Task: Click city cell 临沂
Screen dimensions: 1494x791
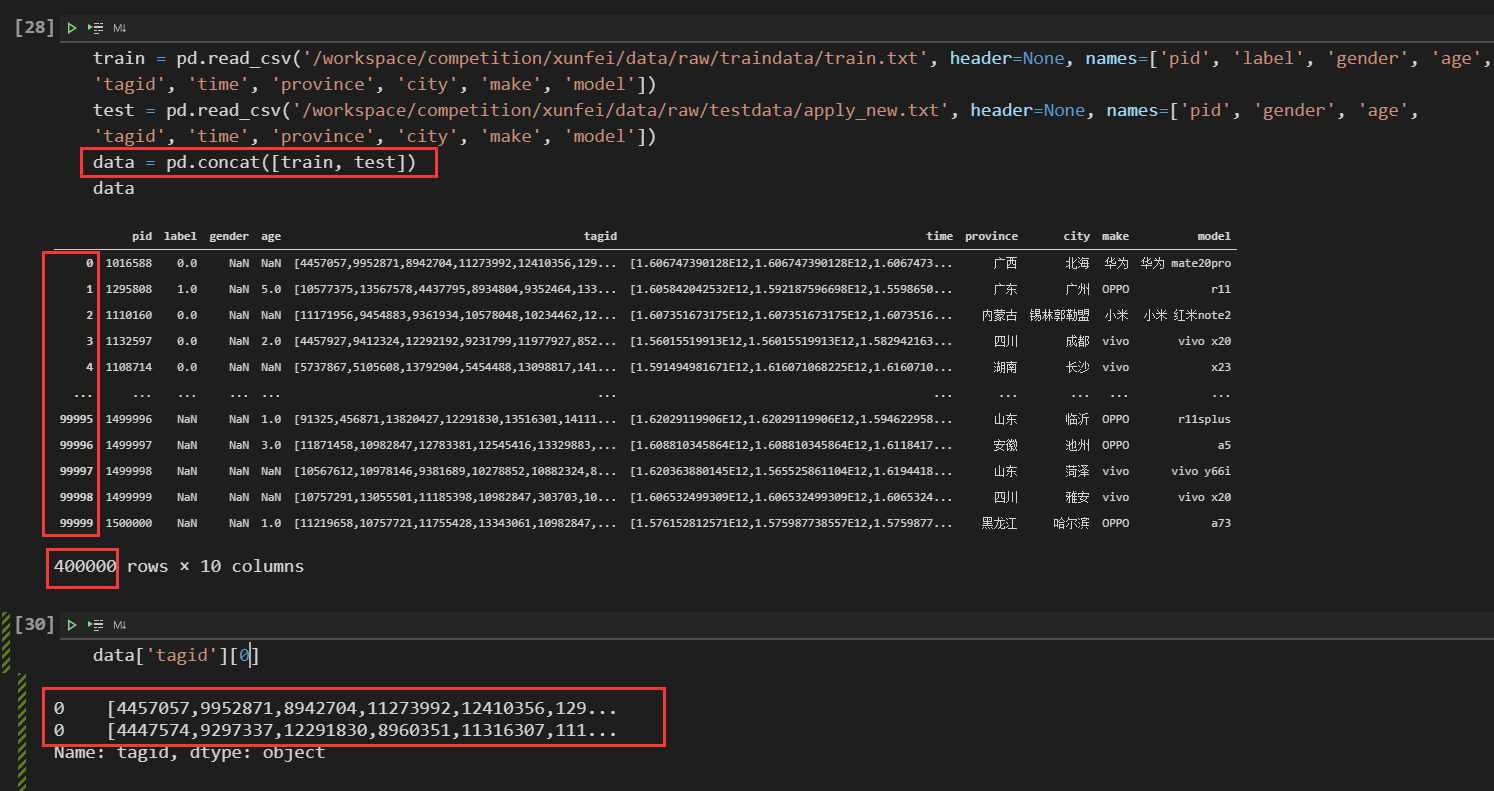Action: 1078,419
